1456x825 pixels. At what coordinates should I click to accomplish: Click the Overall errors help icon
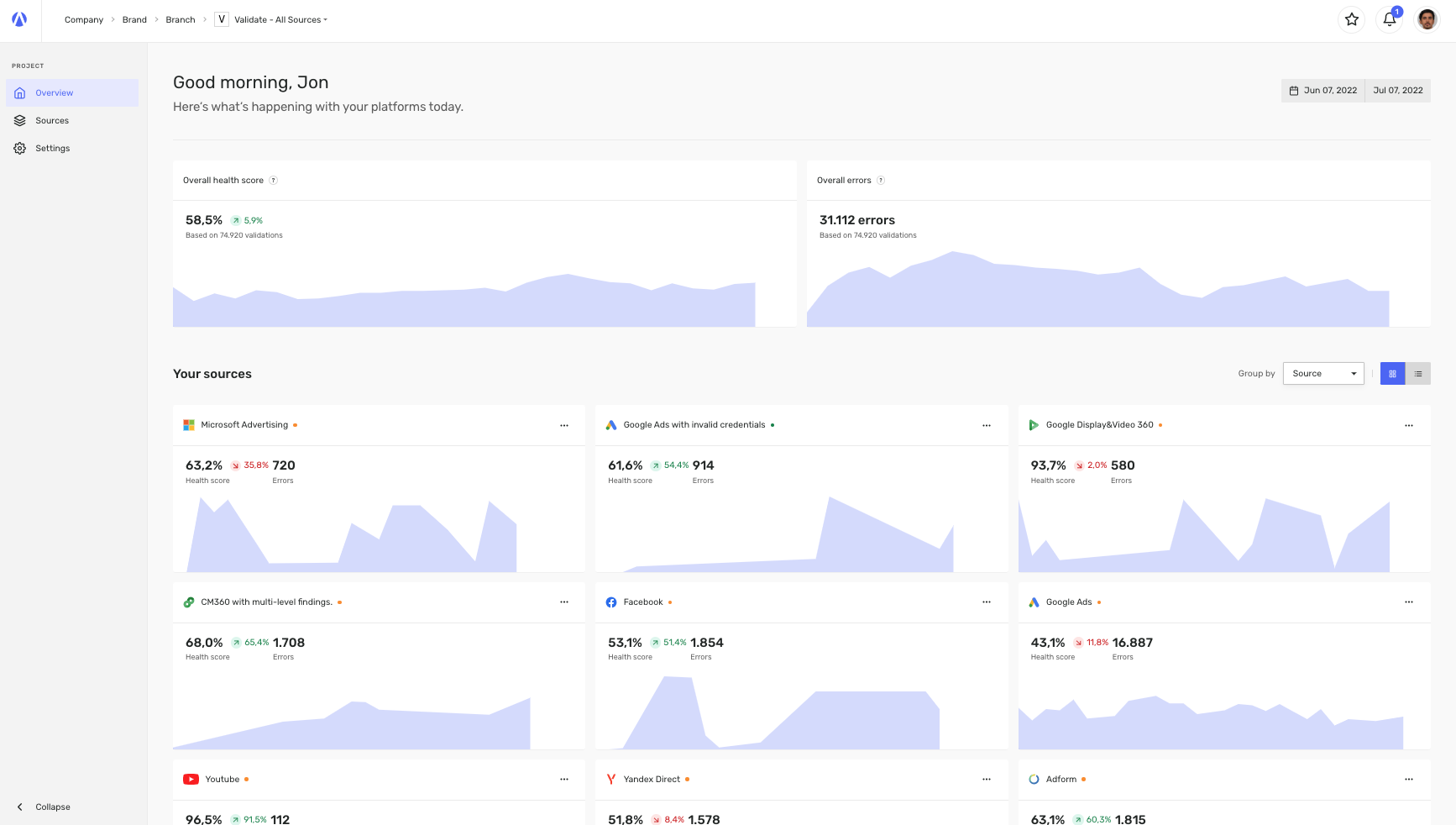(881, 181)
